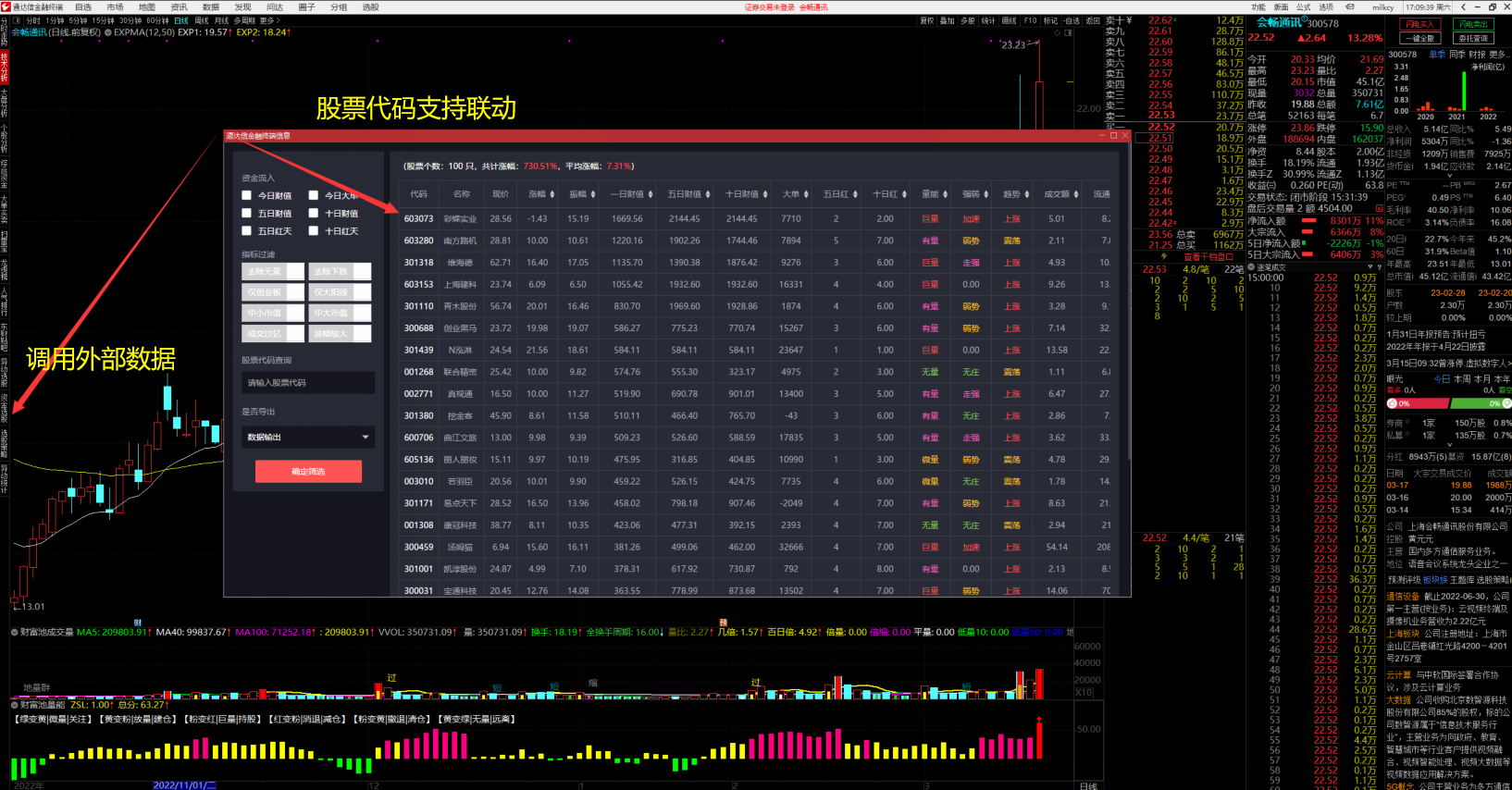Toggle the 去除无量 filter switch
Screen dimensions: 1512x790
point(273,271)
